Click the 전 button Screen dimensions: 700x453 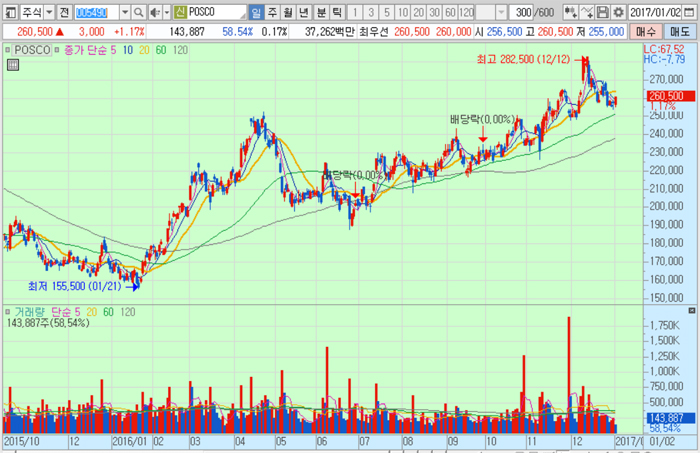coord(64,12)
